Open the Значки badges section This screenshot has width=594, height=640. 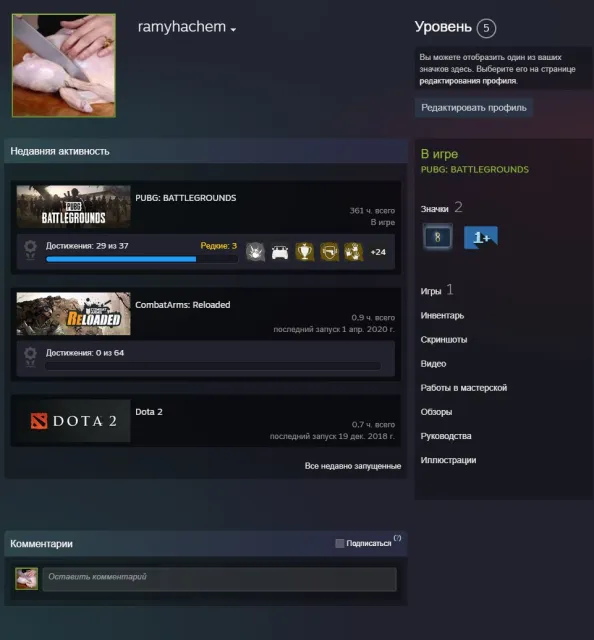441,208
